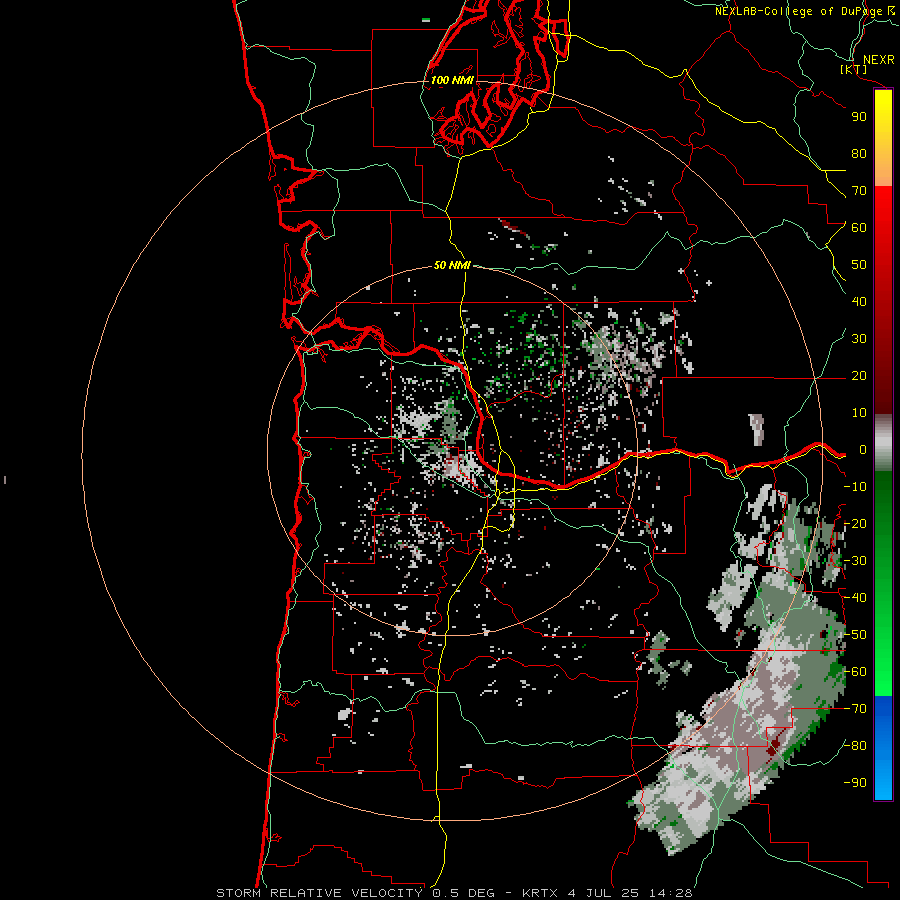Click the "50 NMI" range ring label
The width and height of the screenshot is (900, 900).
click(452, 265)
